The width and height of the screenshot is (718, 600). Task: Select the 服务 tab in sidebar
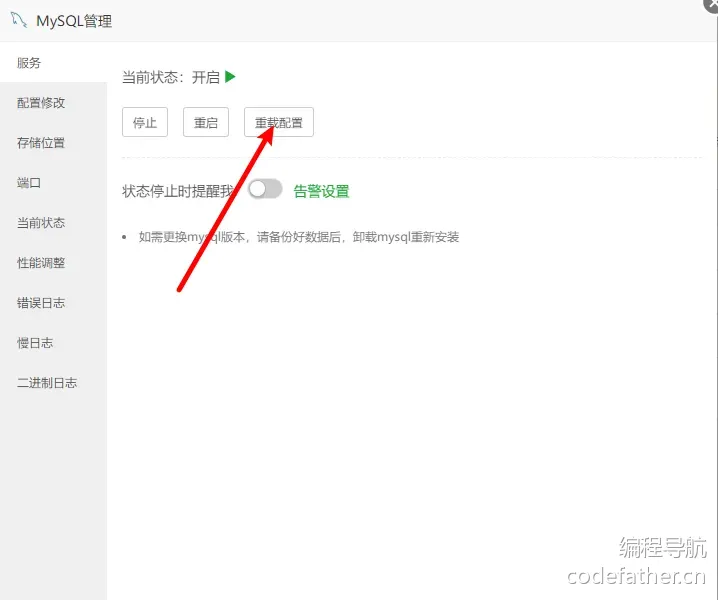coord(30,63)
